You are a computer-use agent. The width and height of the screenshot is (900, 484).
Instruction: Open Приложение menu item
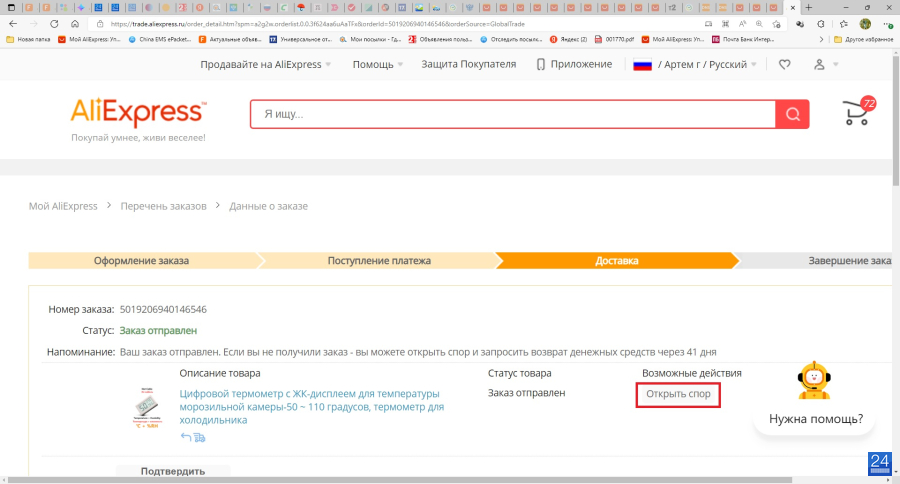[581, 64]
